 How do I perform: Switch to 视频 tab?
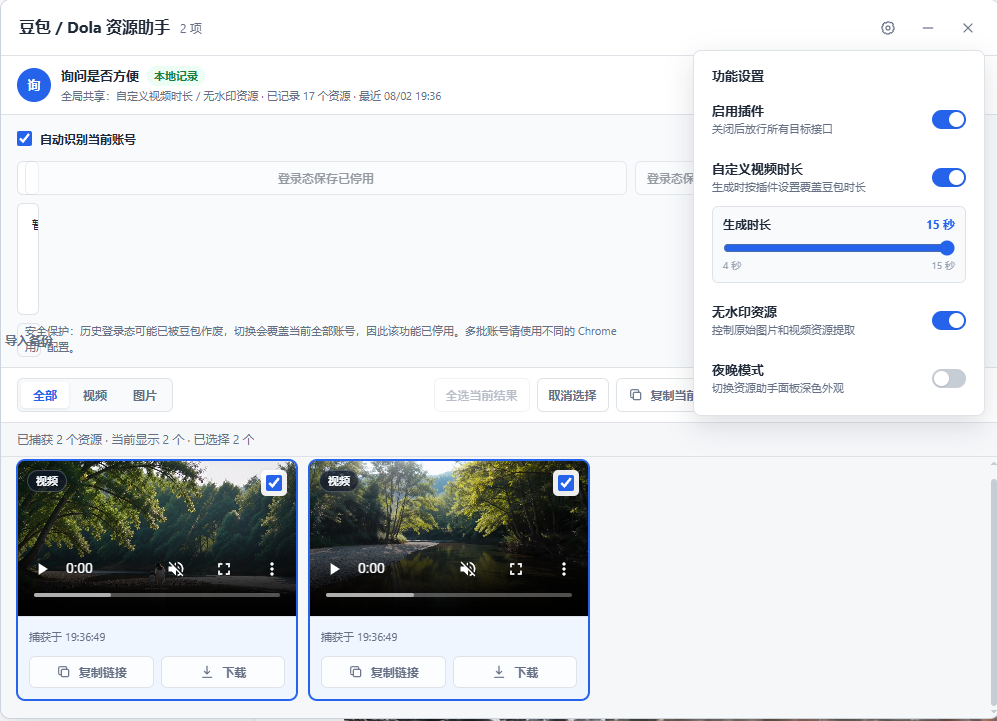click(x=95, y=395)
